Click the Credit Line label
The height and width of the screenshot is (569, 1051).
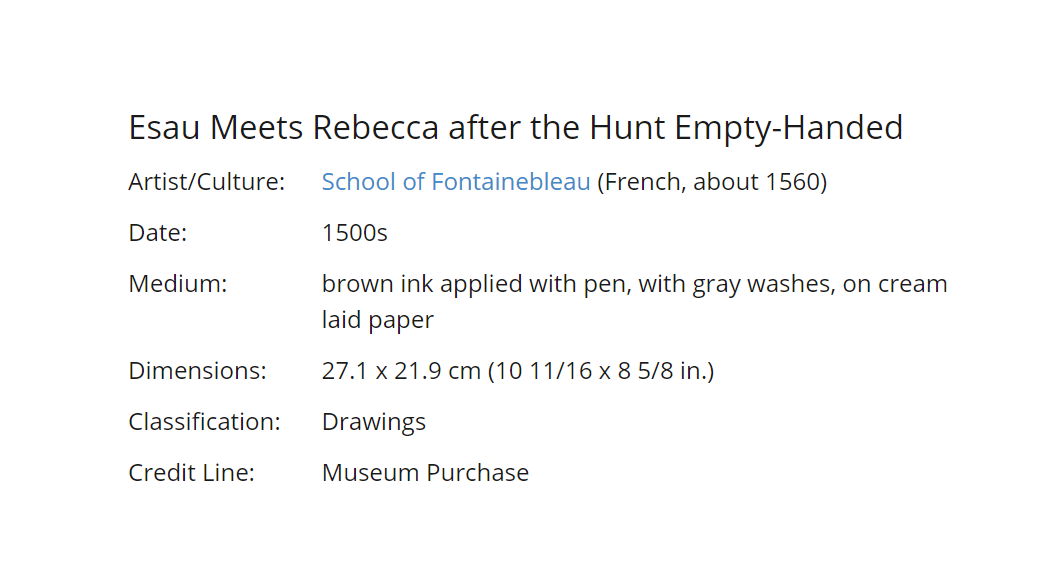point(191,472)
